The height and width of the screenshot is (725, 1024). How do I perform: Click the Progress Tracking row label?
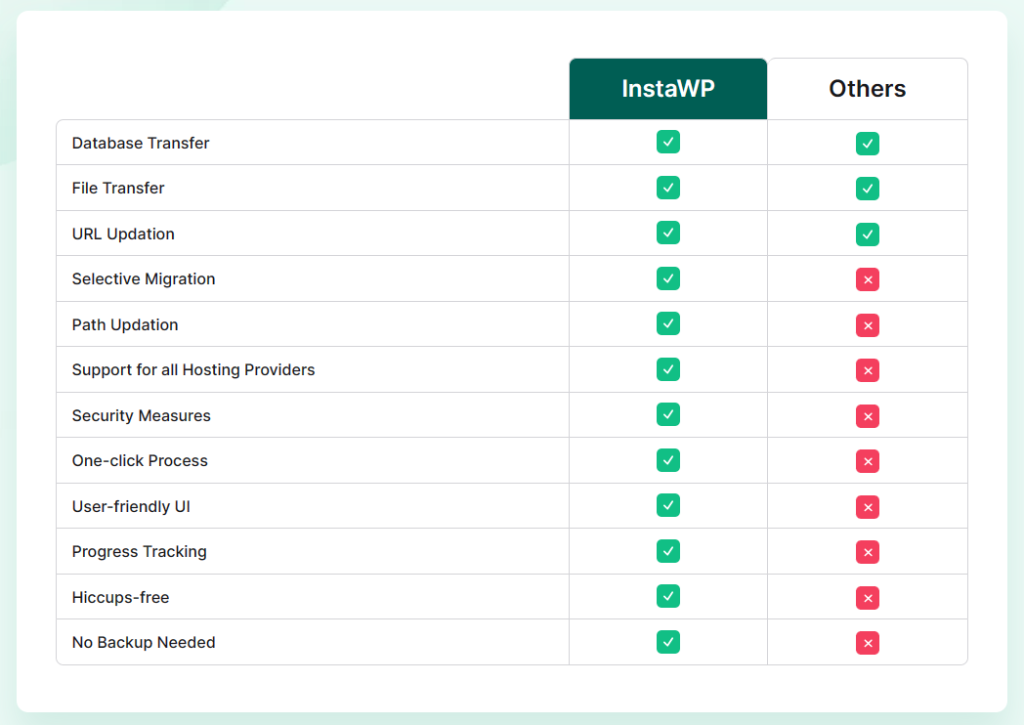139,551
